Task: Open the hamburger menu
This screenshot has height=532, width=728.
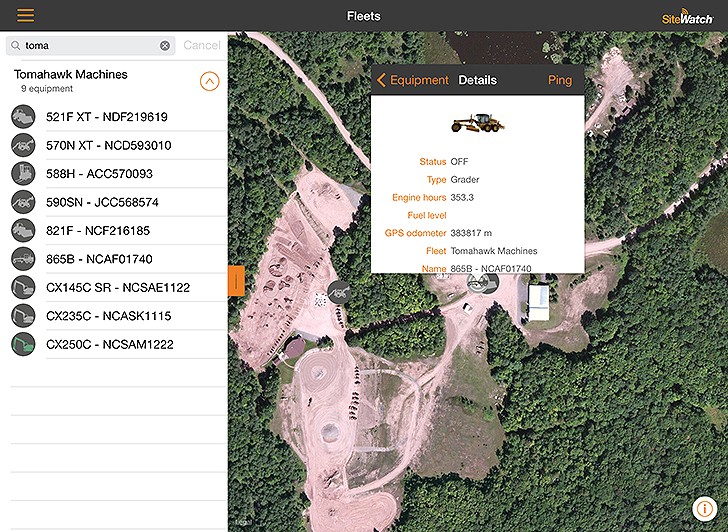Action: [x=26, y=15]
